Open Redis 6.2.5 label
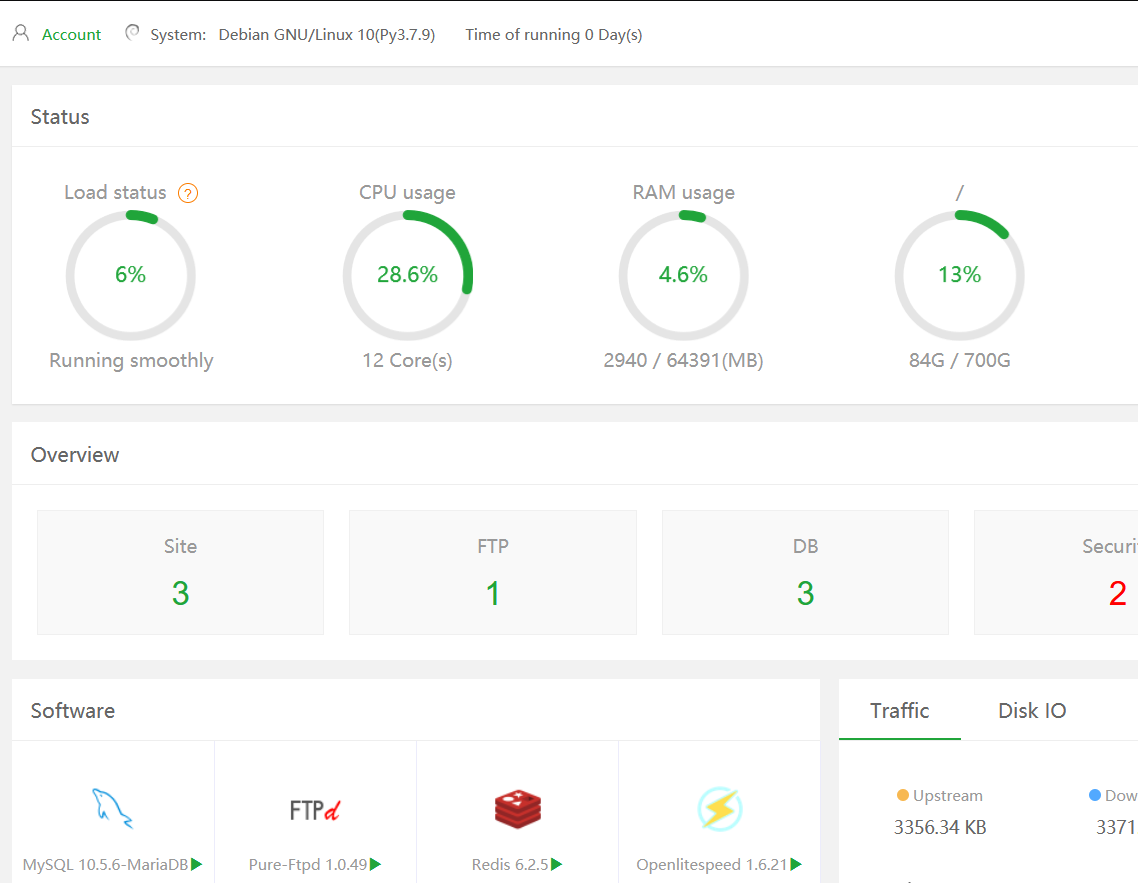The height and width of the screenshot is (883, 1138). tap(510, 865)
